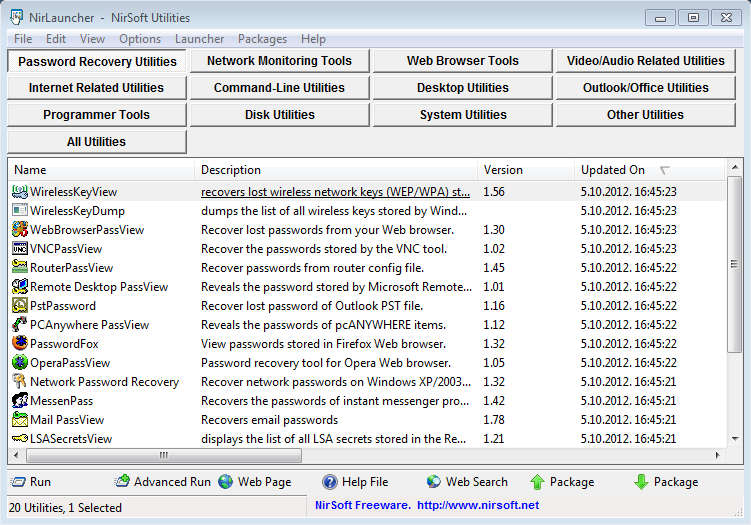
Task: Sort the list by Version column
Action: click(x=503, y=170)
